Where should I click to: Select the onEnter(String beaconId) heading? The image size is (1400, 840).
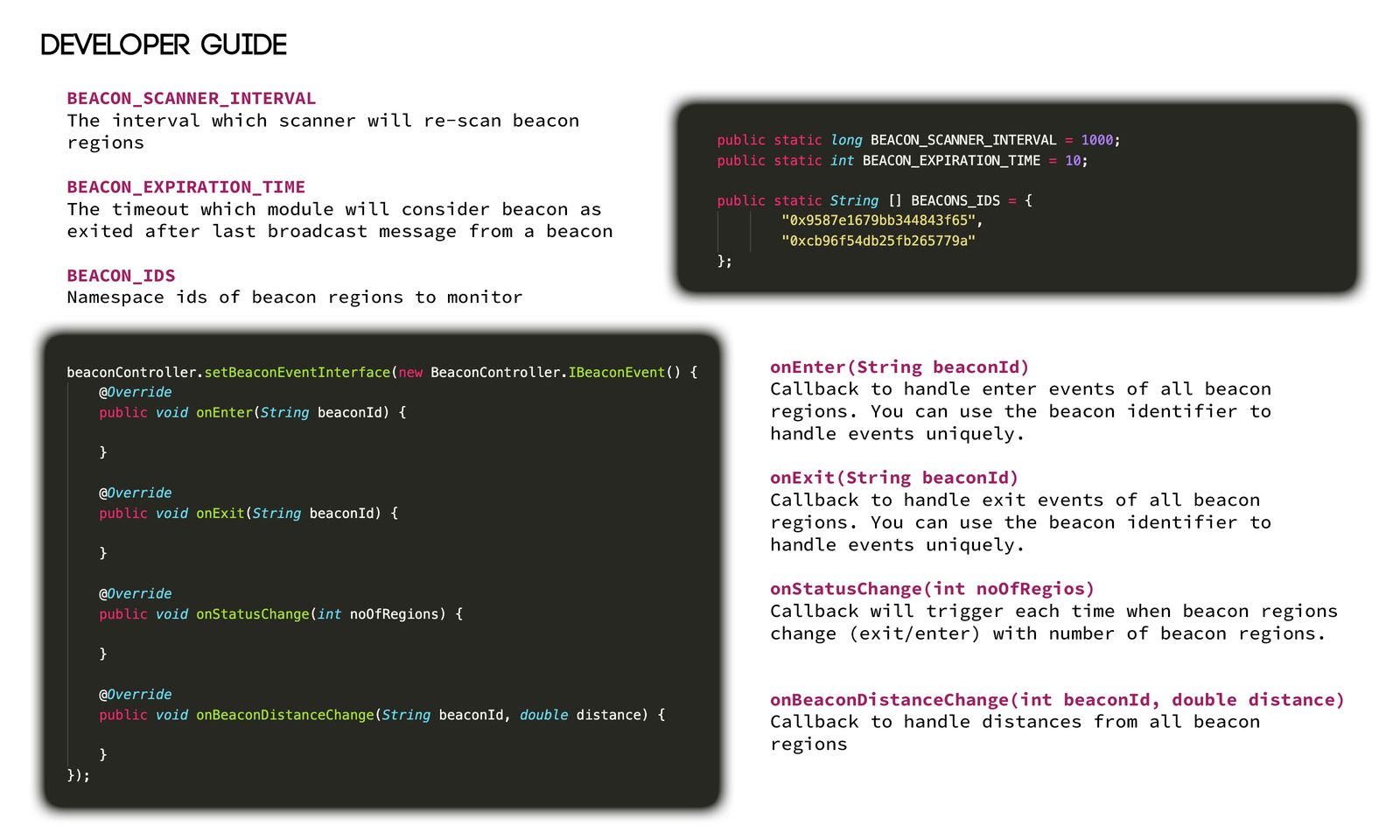click(x=899, y=367)
